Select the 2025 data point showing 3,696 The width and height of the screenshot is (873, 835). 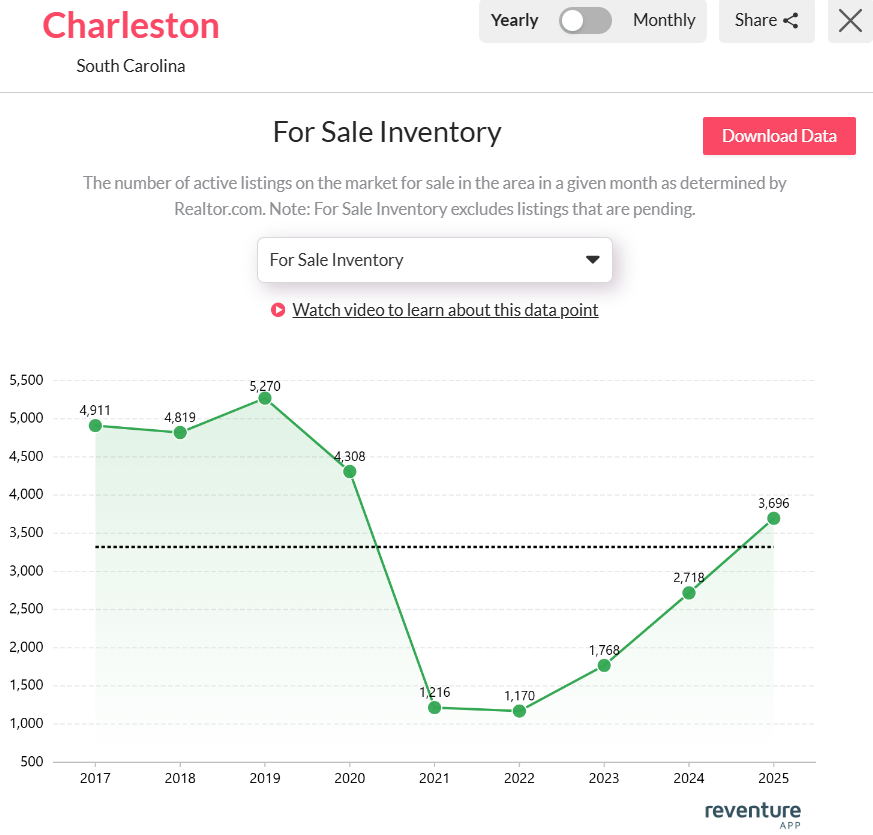coord(774,518)
